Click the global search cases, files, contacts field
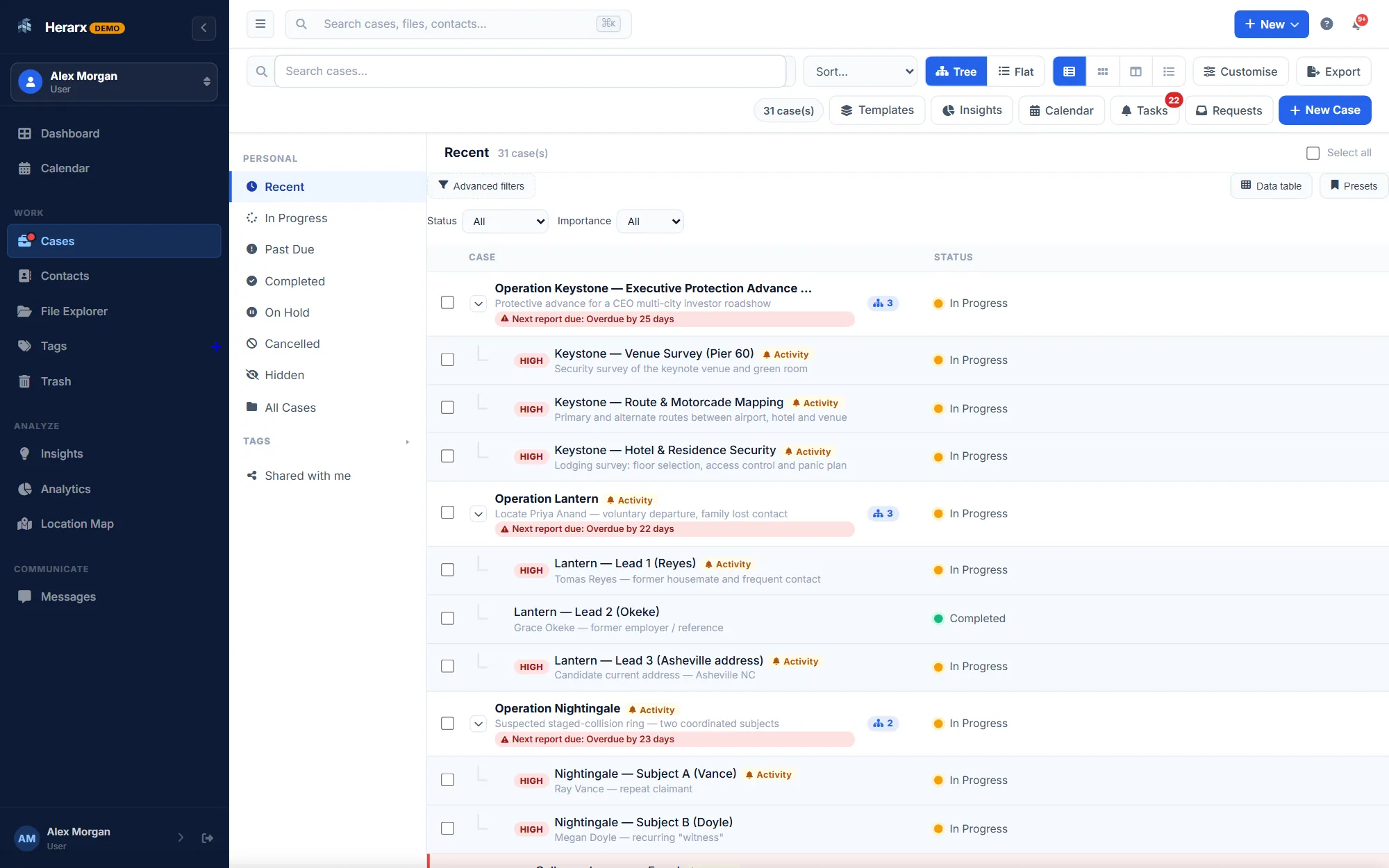This screenshot has width=1389, height=868. pyautogui.click(x=458, y=24)
